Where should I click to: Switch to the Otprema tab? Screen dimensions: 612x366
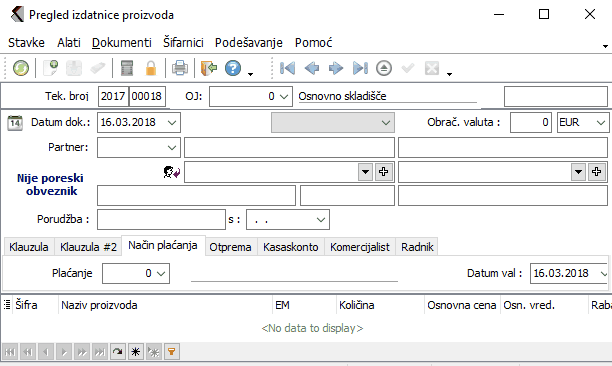coord(230,247)
